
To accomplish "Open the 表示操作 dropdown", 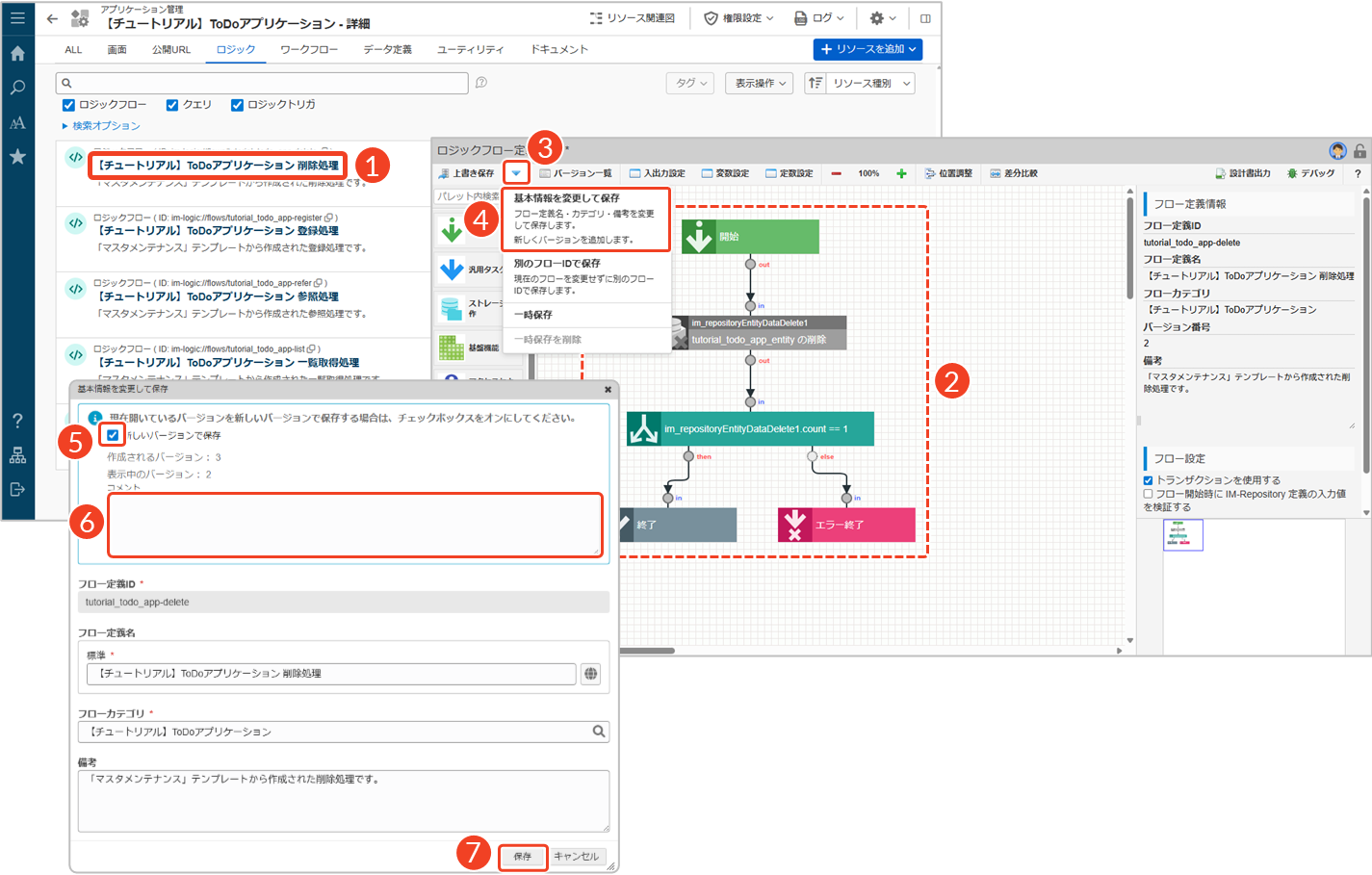I will pyautogui.click(x=759, y=84).
